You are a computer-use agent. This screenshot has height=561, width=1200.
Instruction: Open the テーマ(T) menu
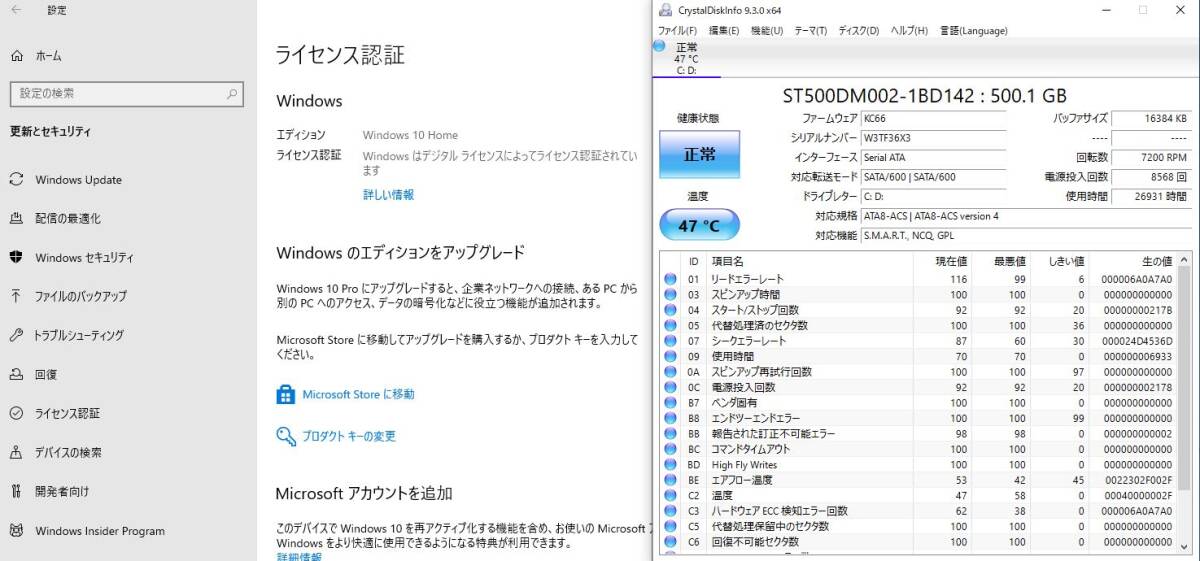click(810, 31)
